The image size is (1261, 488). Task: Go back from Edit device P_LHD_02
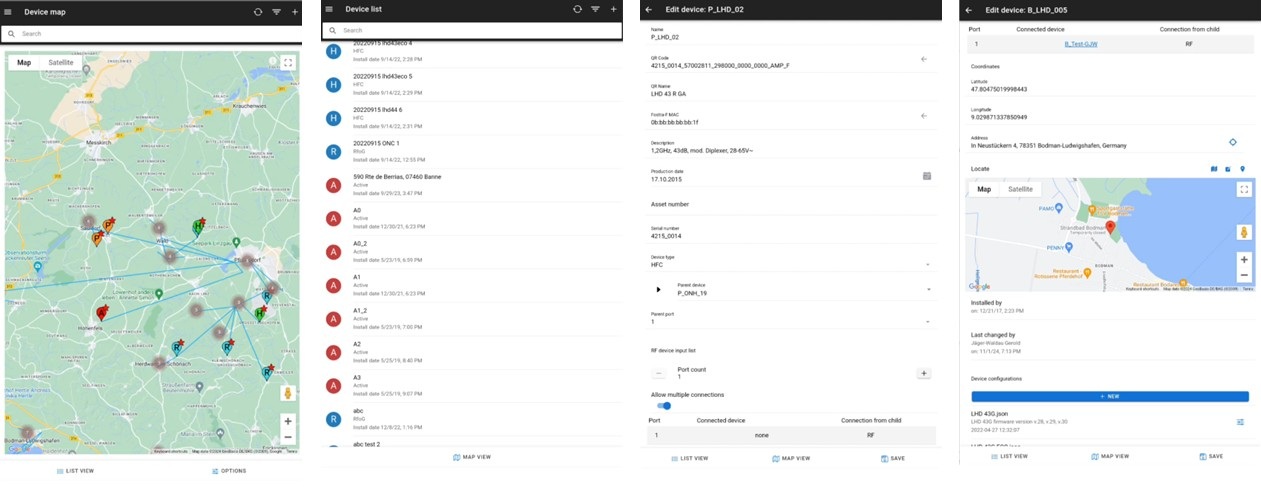pyautogui.click(x=648, y=9)
